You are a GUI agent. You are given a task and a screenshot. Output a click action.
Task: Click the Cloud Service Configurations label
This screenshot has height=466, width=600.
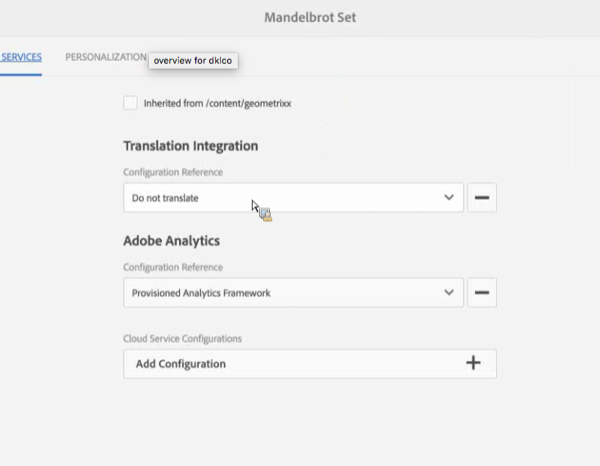click(x=183, y=339)
